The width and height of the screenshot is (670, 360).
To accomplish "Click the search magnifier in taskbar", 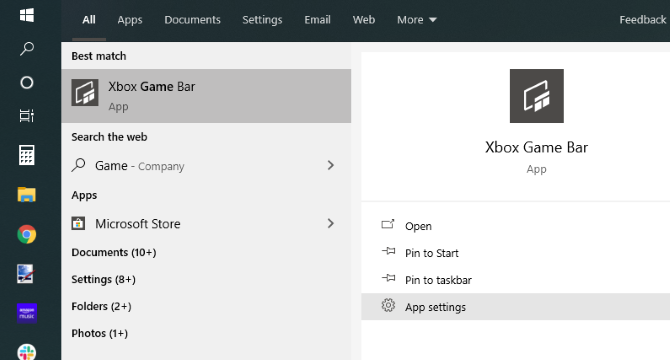I will (x=26, y=49).
